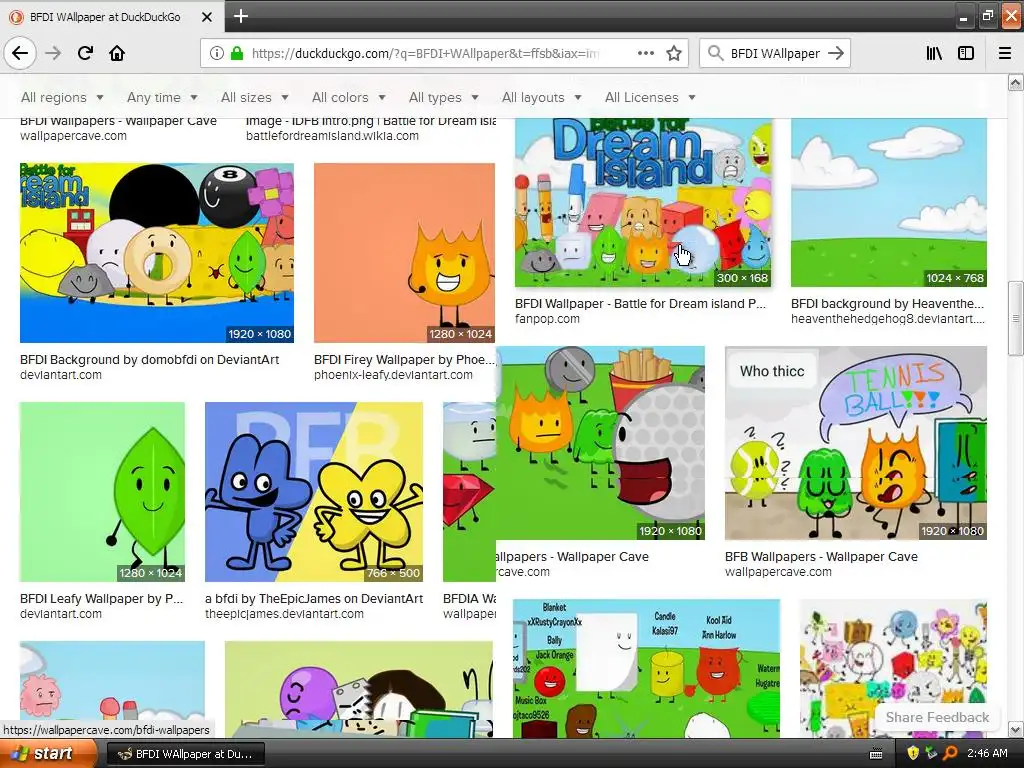Open the Tennis Ball speech bubble thumbnail
Viewport: 1024px width, 768px height.
click(856, 443)
